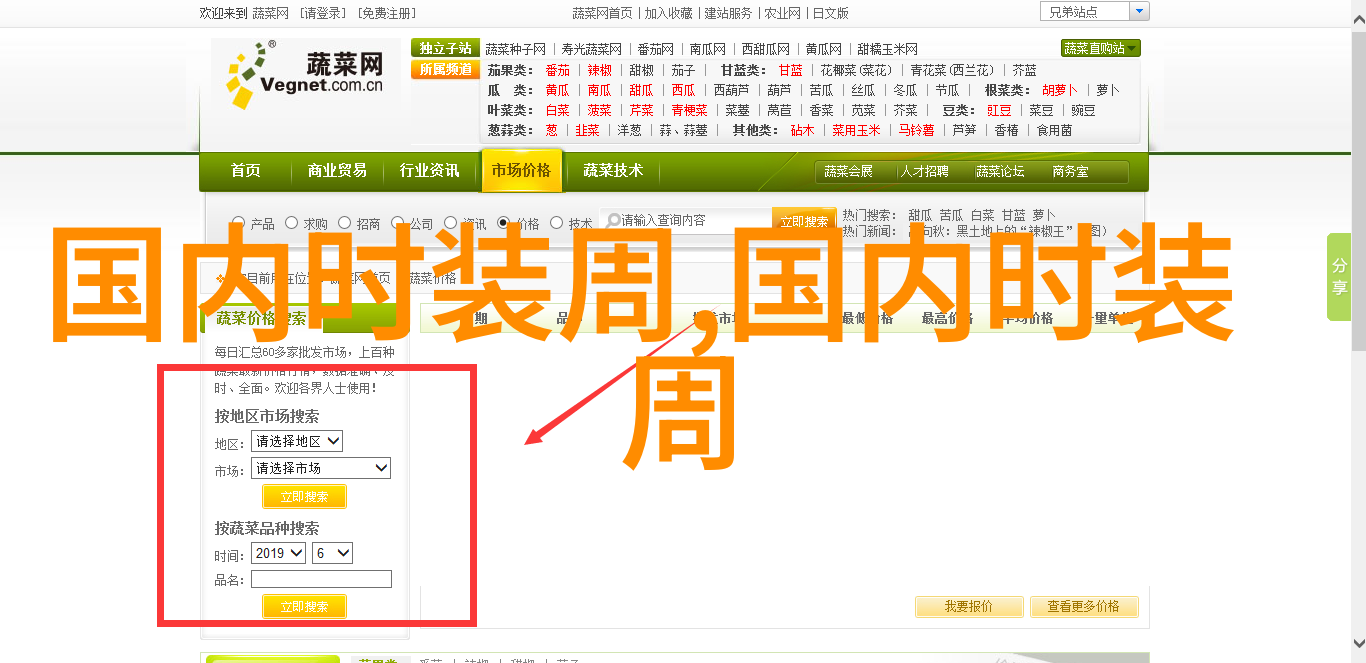Image resolution: width=1366 pixels, height=663 pixels.
Task: Open the 兄弟站点 dropdown
Action: pos(1094,12)
